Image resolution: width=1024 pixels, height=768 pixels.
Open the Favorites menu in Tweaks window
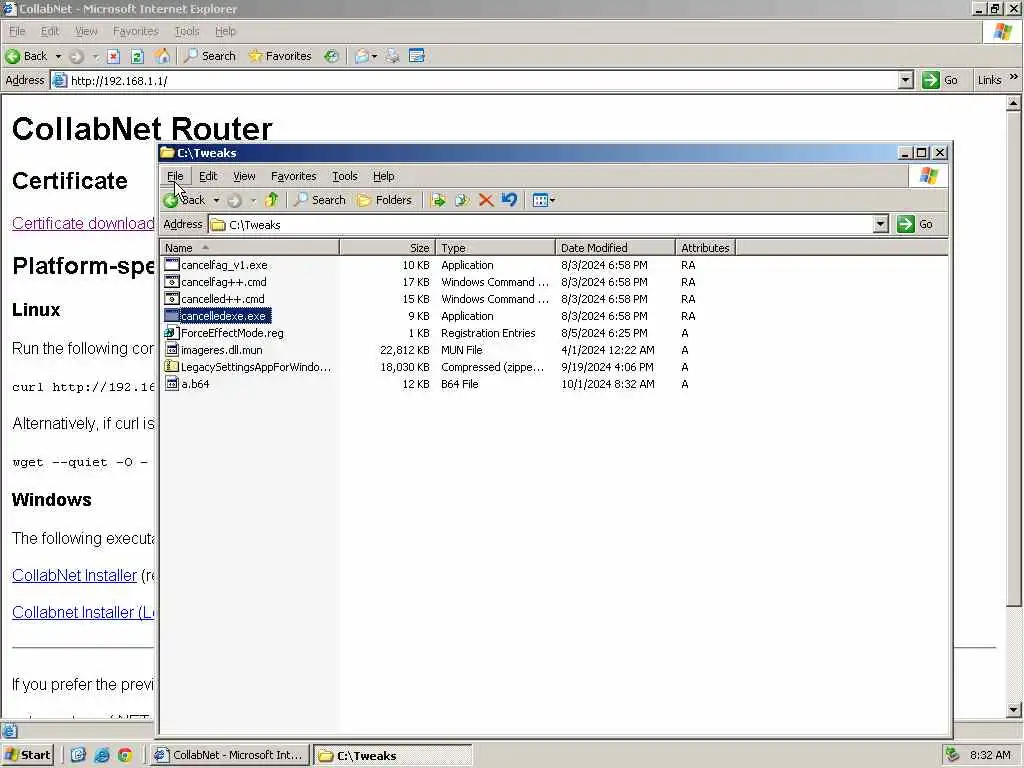[x=293, y=176]
